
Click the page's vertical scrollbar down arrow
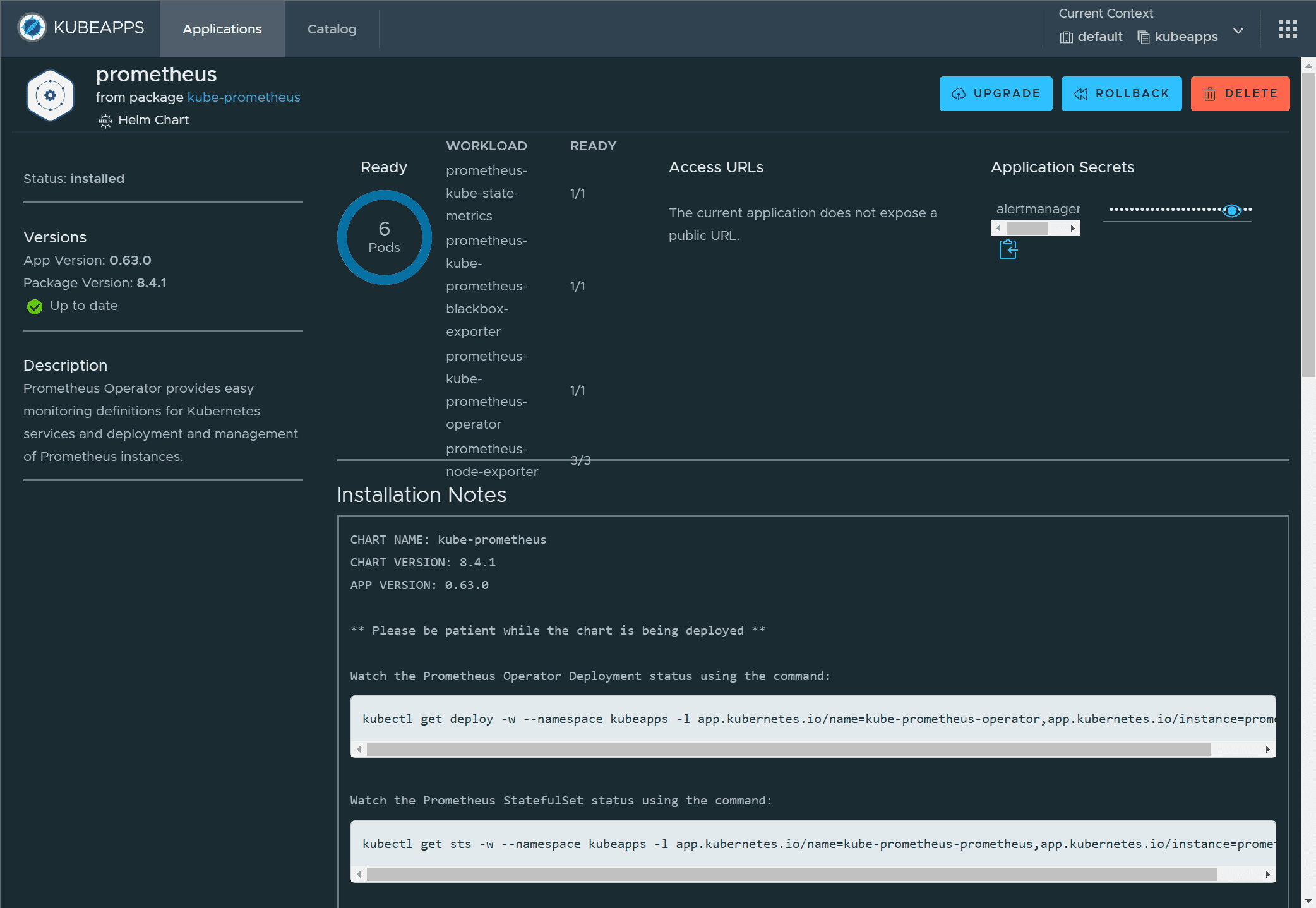point(1308,901)
